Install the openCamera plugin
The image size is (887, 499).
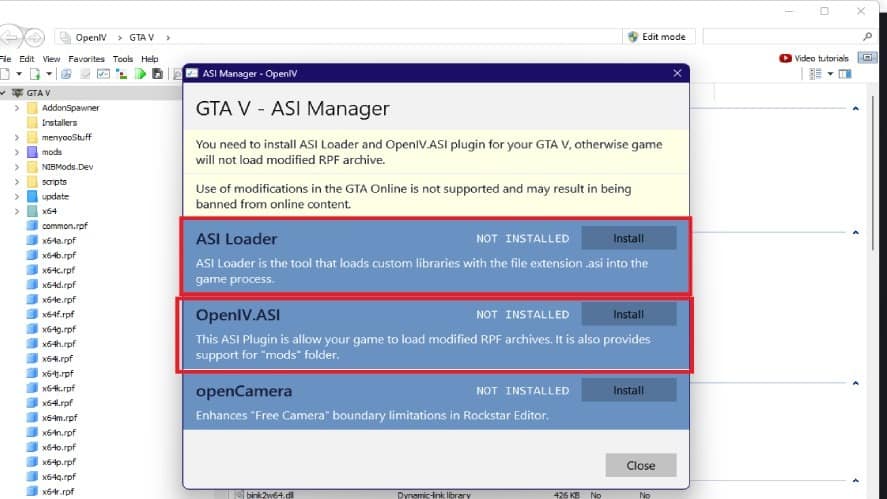628,390
